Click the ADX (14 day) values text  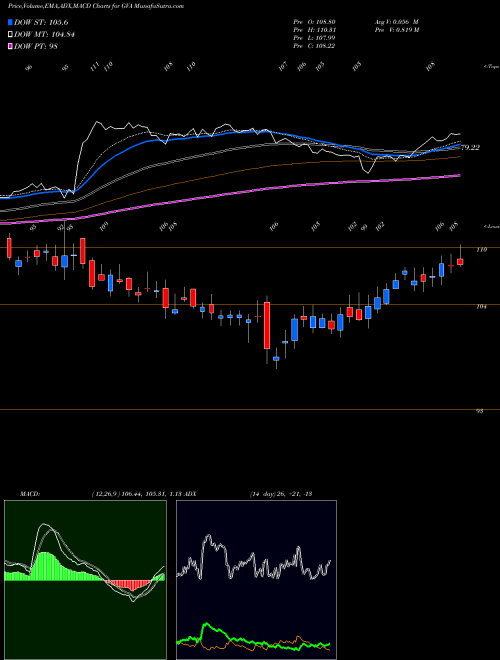tap(281, 494)
